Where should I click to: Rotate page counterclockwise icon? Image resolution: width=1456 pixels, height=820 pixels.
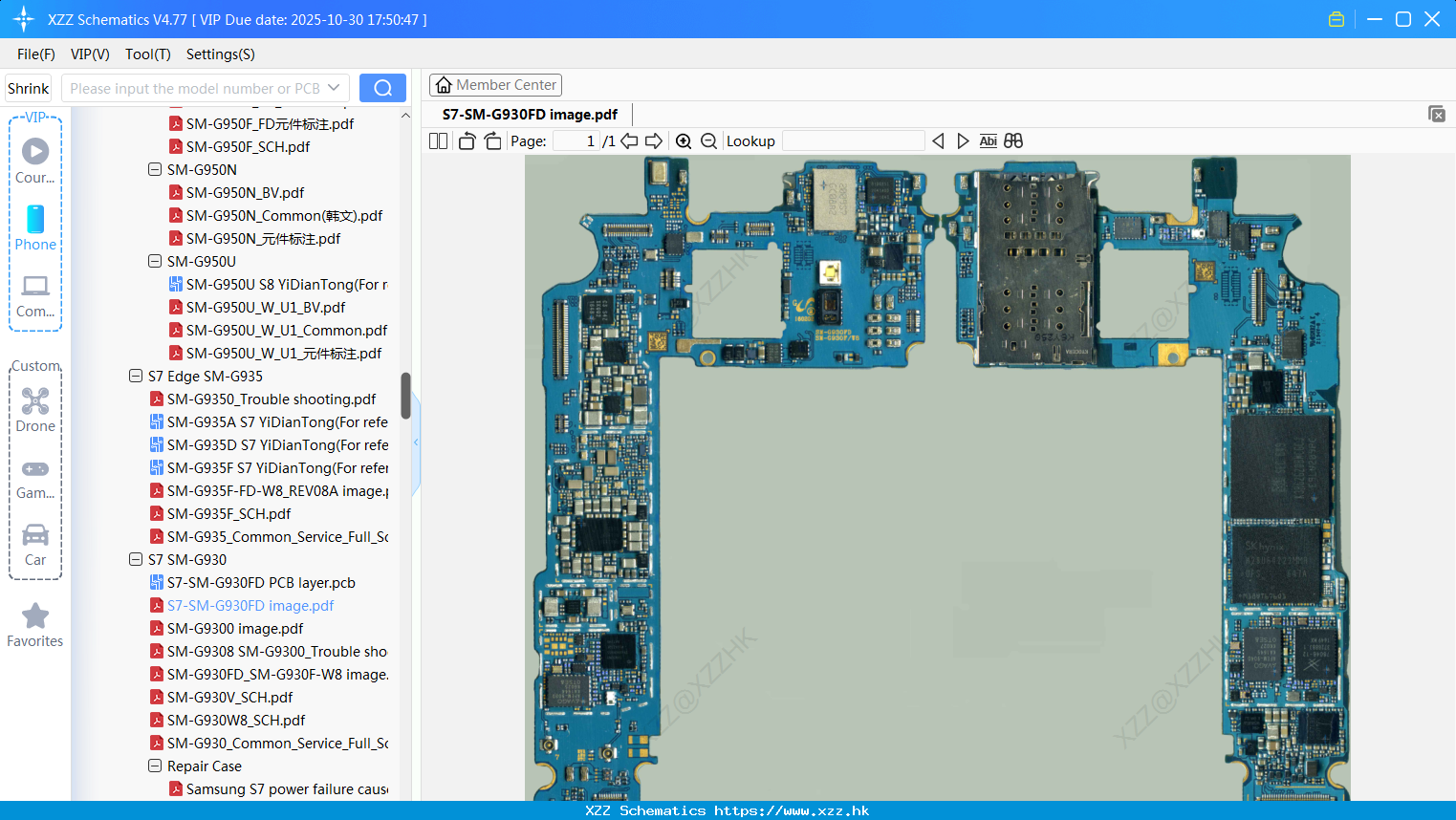pos(467,140)
